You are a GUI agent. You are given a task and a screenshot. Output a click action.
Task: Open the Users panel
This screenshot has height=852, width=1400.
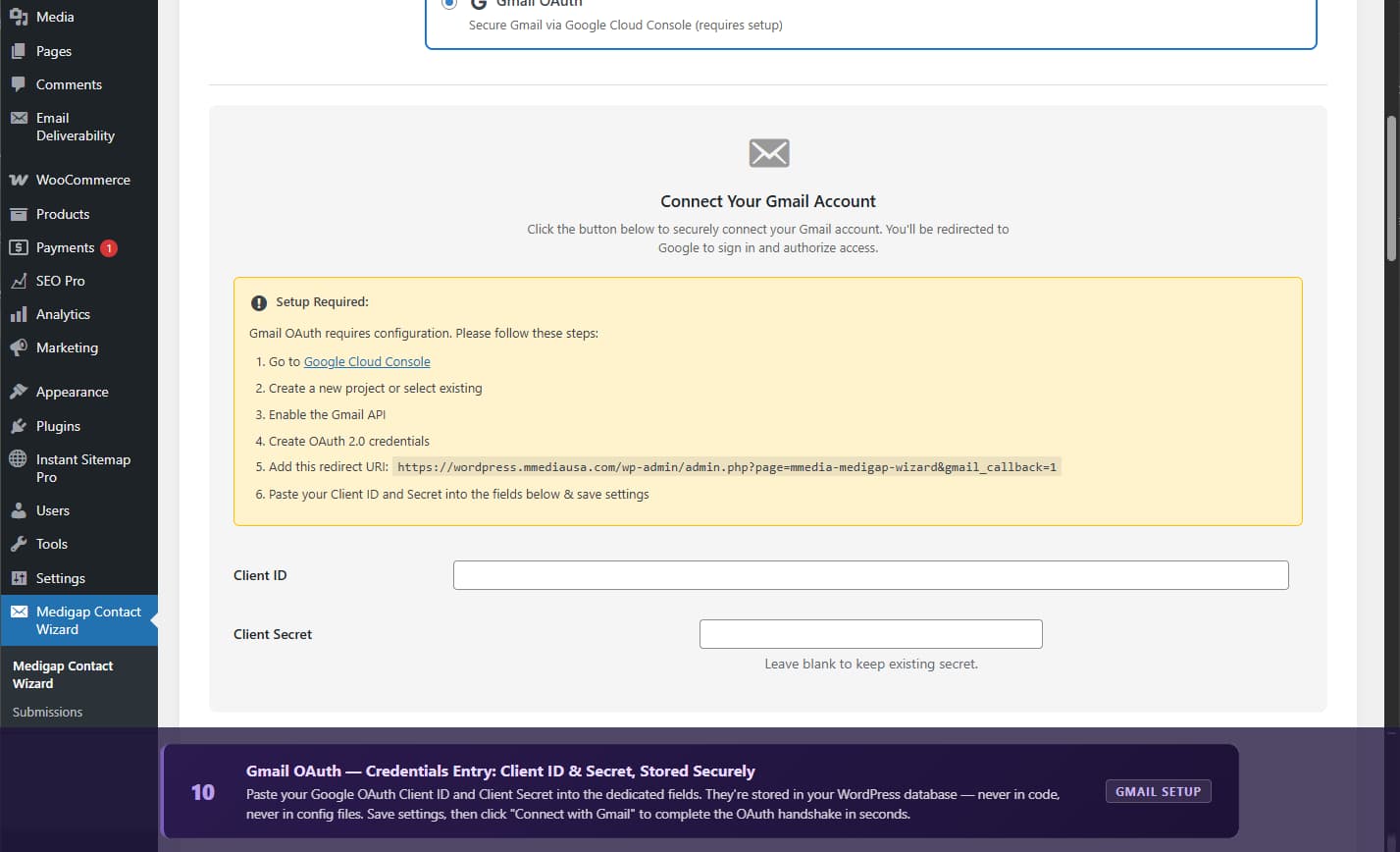[x=51, y=509]
